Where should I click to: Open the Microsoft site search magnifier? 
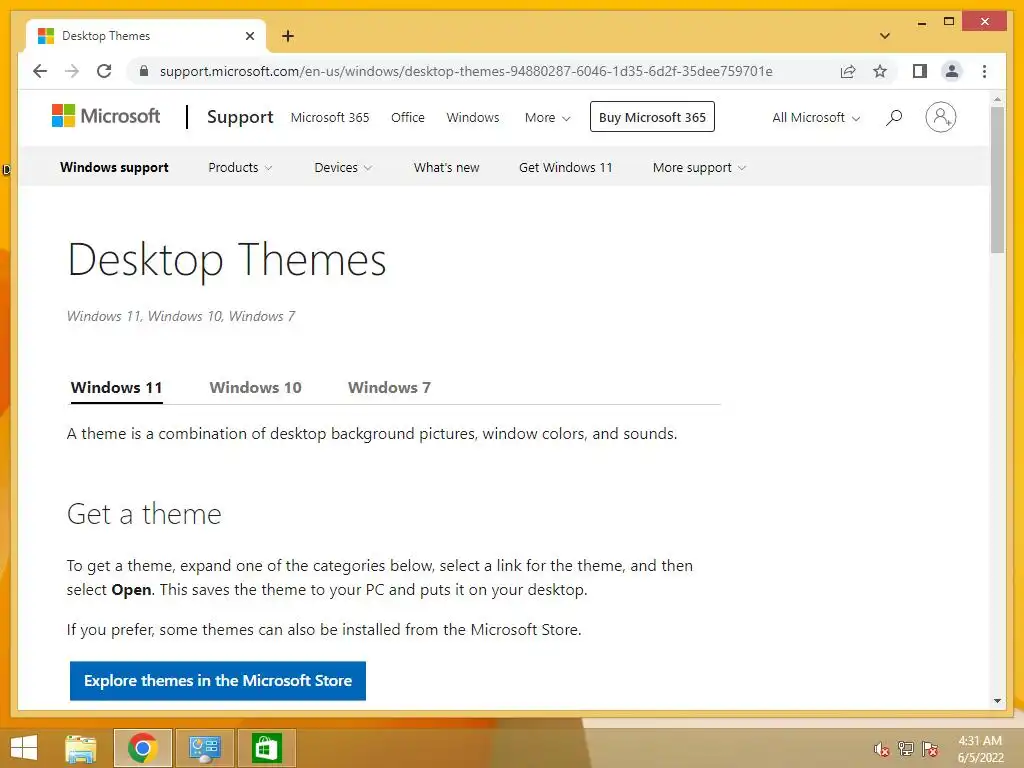(x=893, y=118)
